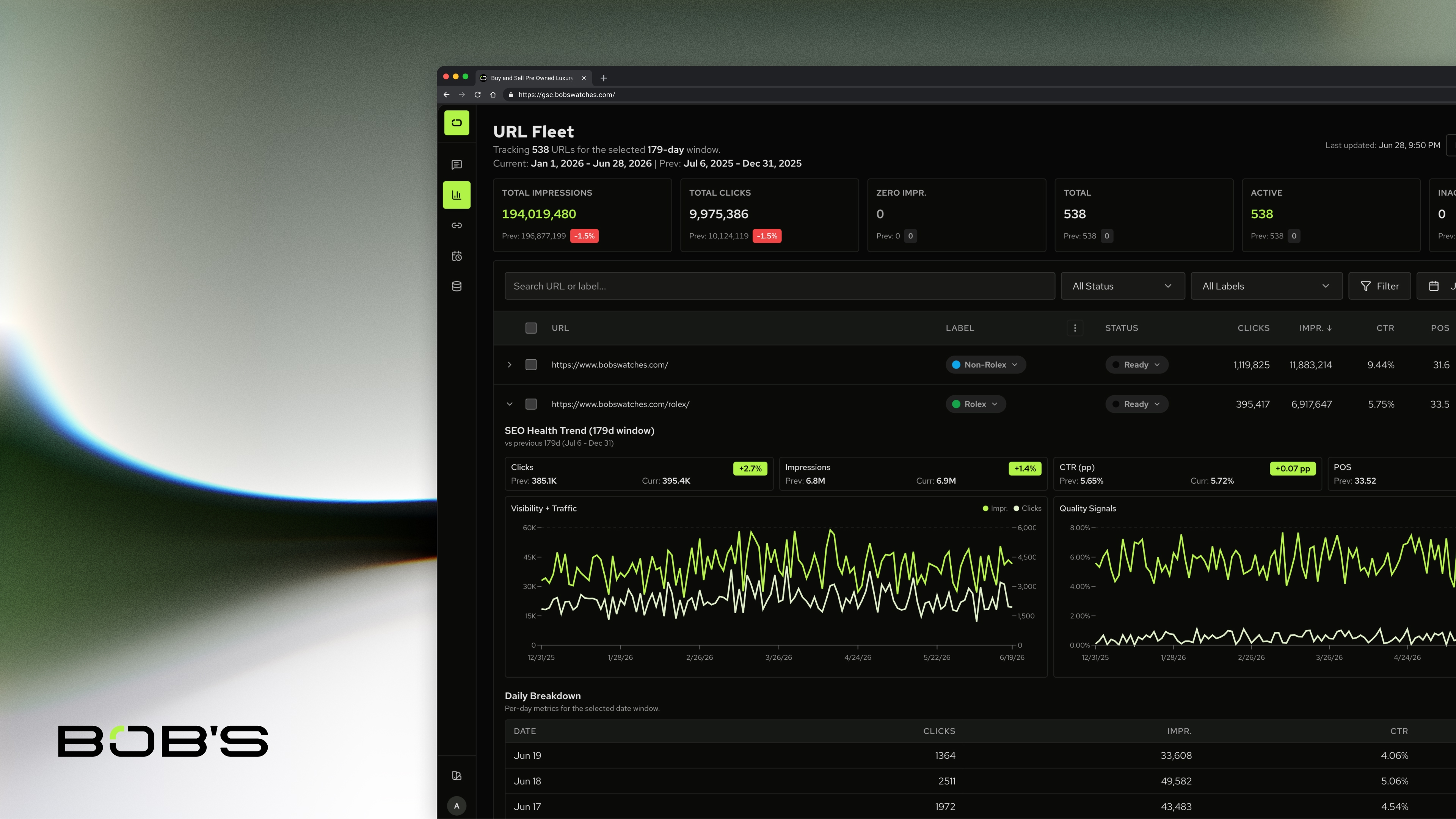The width and height of the screenshot is (1456, 819).
Task: Expand the bobswatches.com homepage row
Action: 509,365
